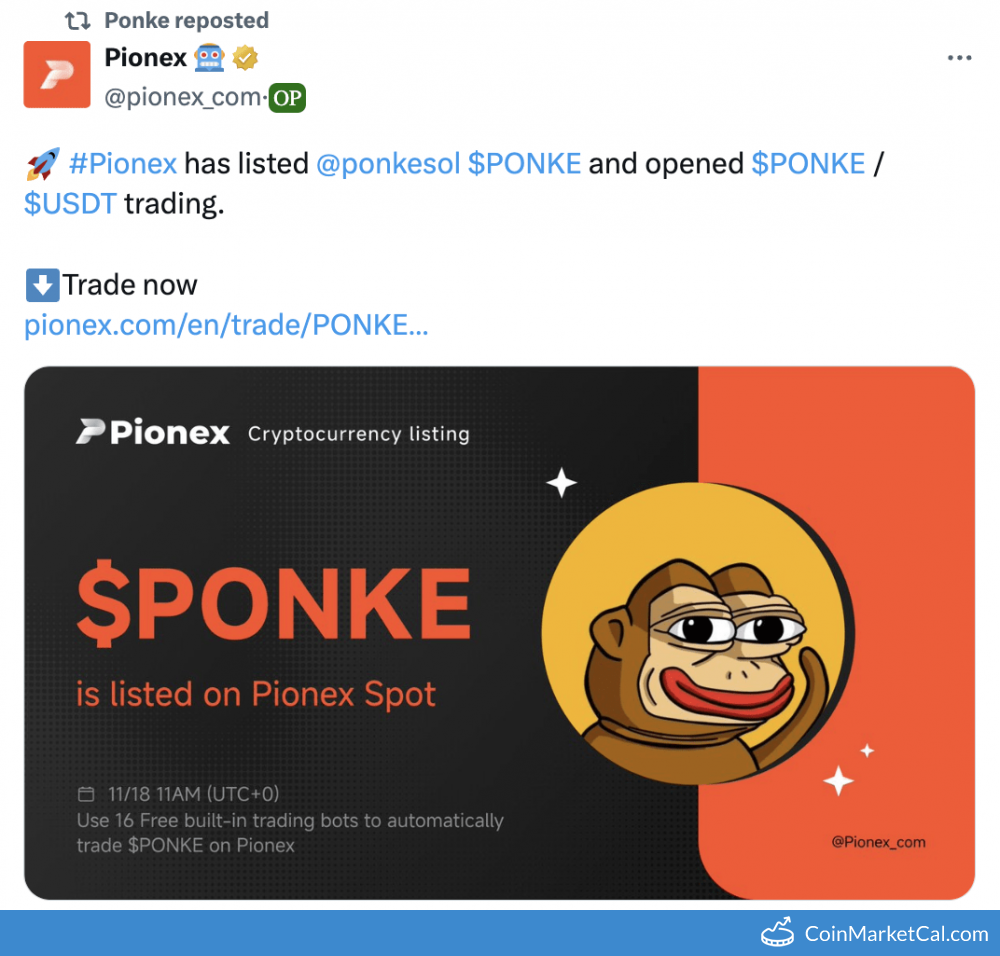
Task: Open the #Pionex hashtag
Action: 123,163
